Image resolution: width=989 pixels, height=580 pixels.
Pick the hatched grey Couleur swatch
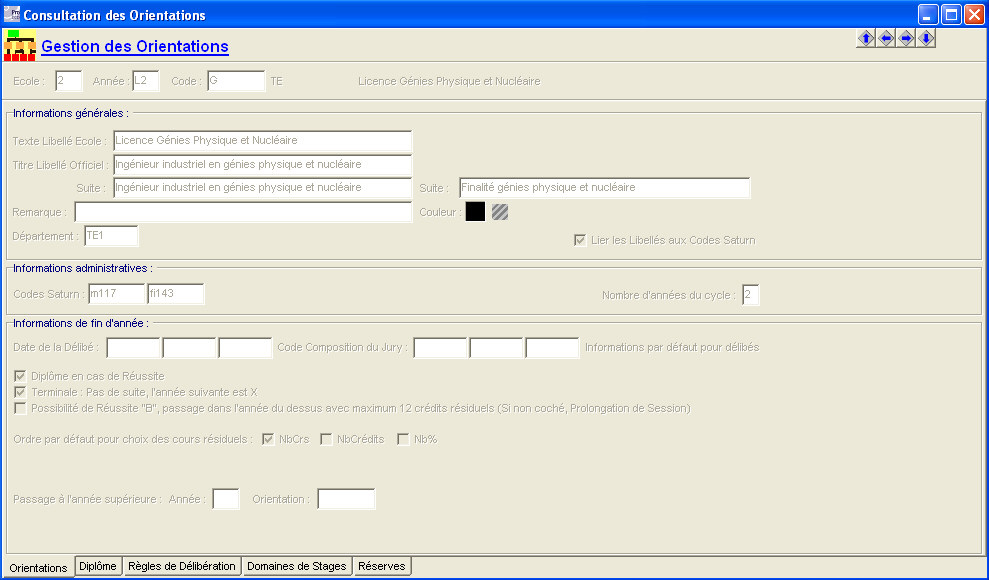pyautogui.click(x=500, y=212)
